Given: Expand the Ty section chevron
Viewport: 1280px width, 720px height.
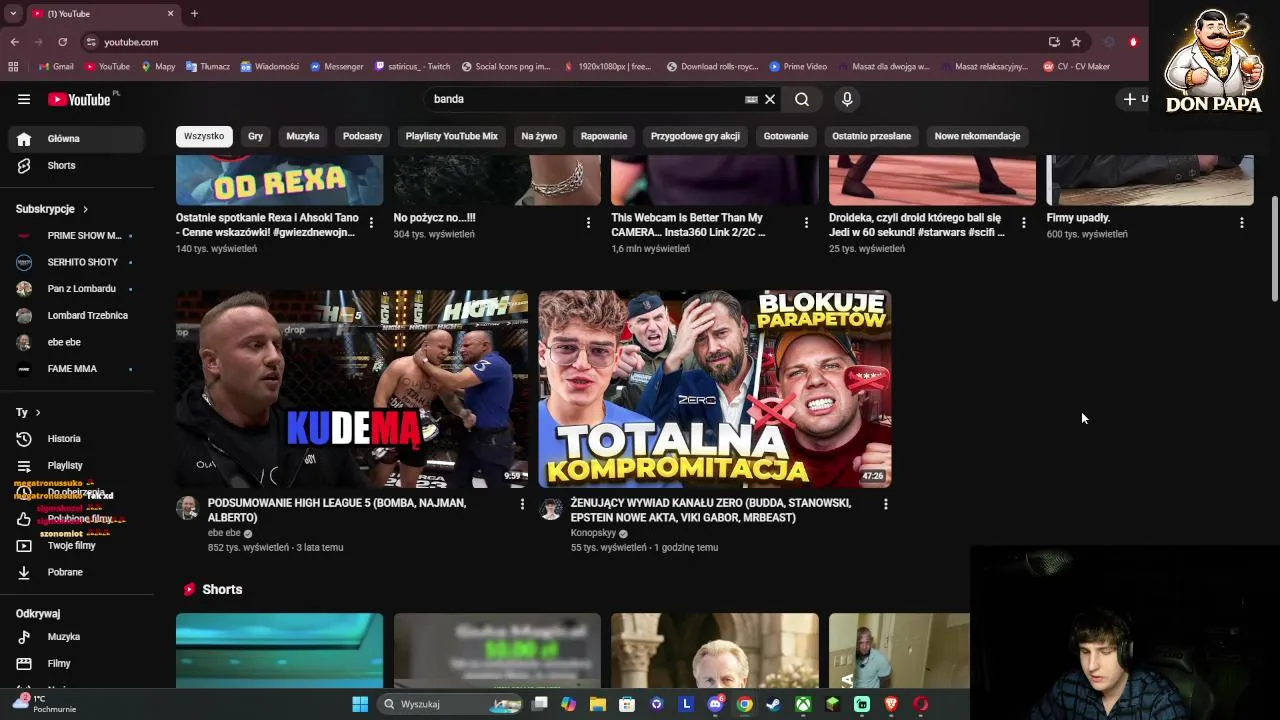Looking at the screenshot, I should click(x=38, y=412).
